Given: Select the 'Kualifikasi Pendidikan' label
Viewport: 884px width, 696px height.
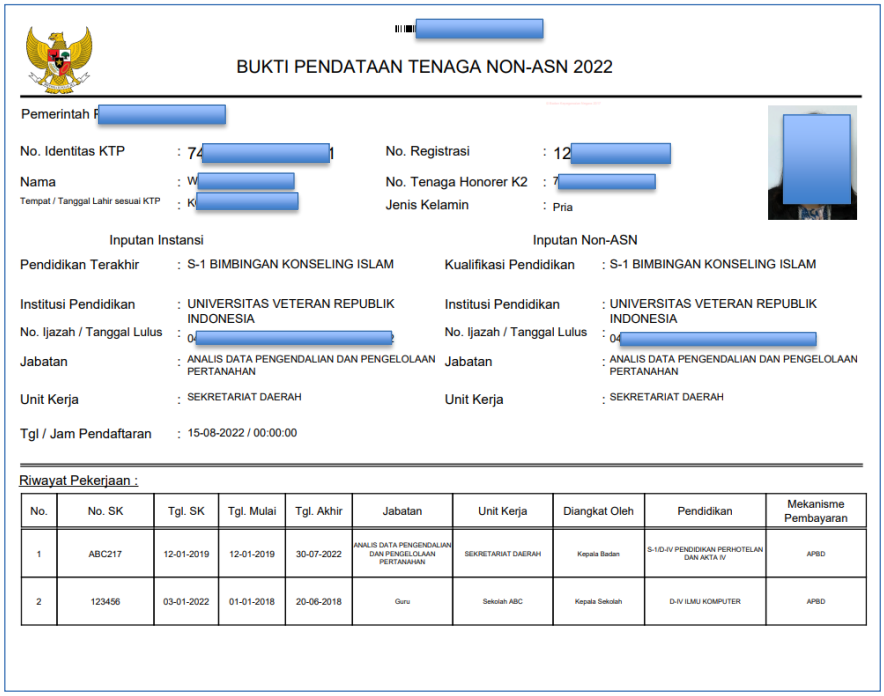Looking at the screenshot, I should click(510, 264).
